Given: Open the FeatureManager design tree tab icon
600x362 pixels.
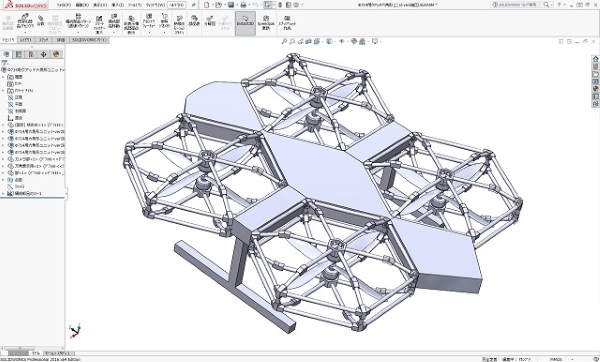Looking at the screenshot, I should click(6, 54).
